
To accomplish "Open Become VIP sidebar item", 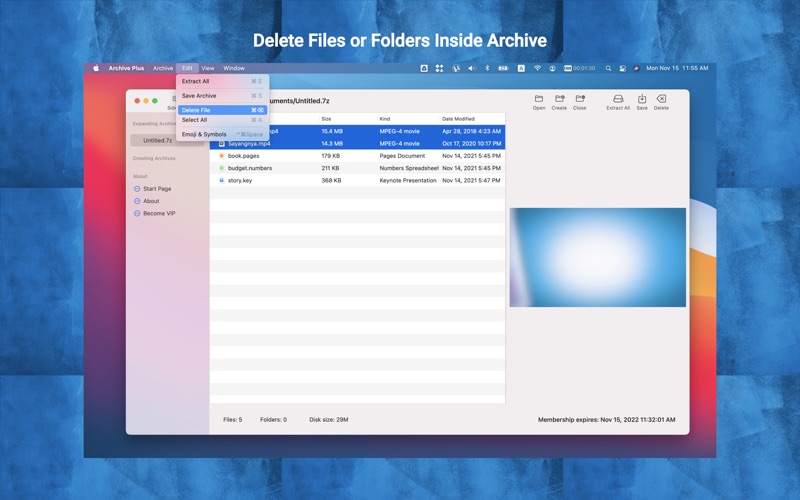I will pyautogui.click(x=159, y=213).
